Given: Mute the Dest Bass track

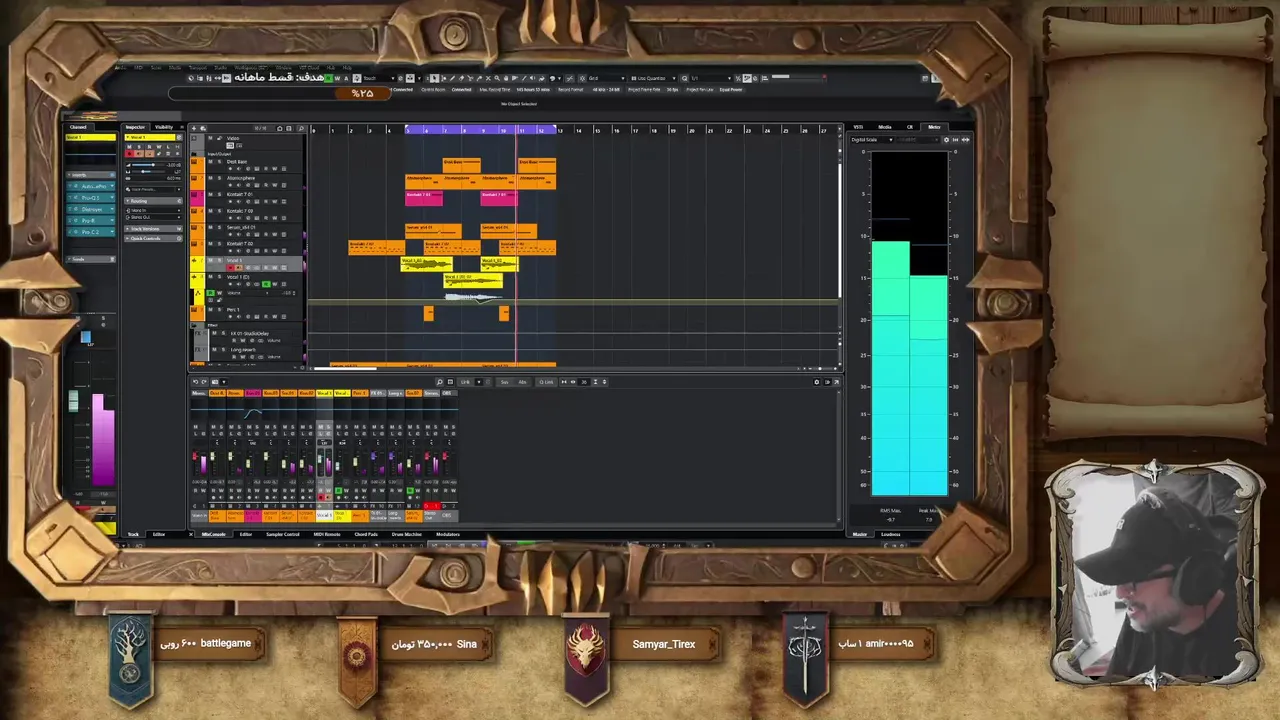Looking at the screenshot, I should click(210, 161).
